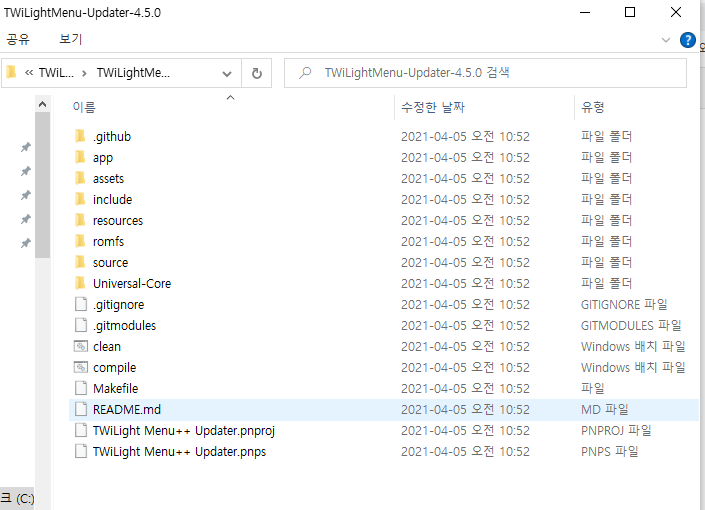This screenshot has width=705, height=510.
Task: Go to TWiL... breadcrumb folder
Action: (x=56, y=73)
